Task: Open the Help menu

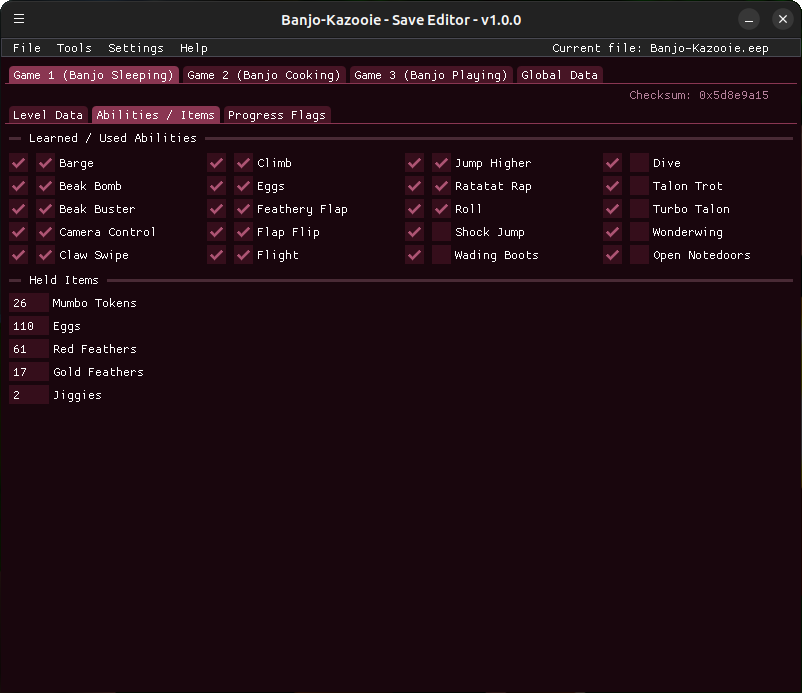Action: coord(194,48)
